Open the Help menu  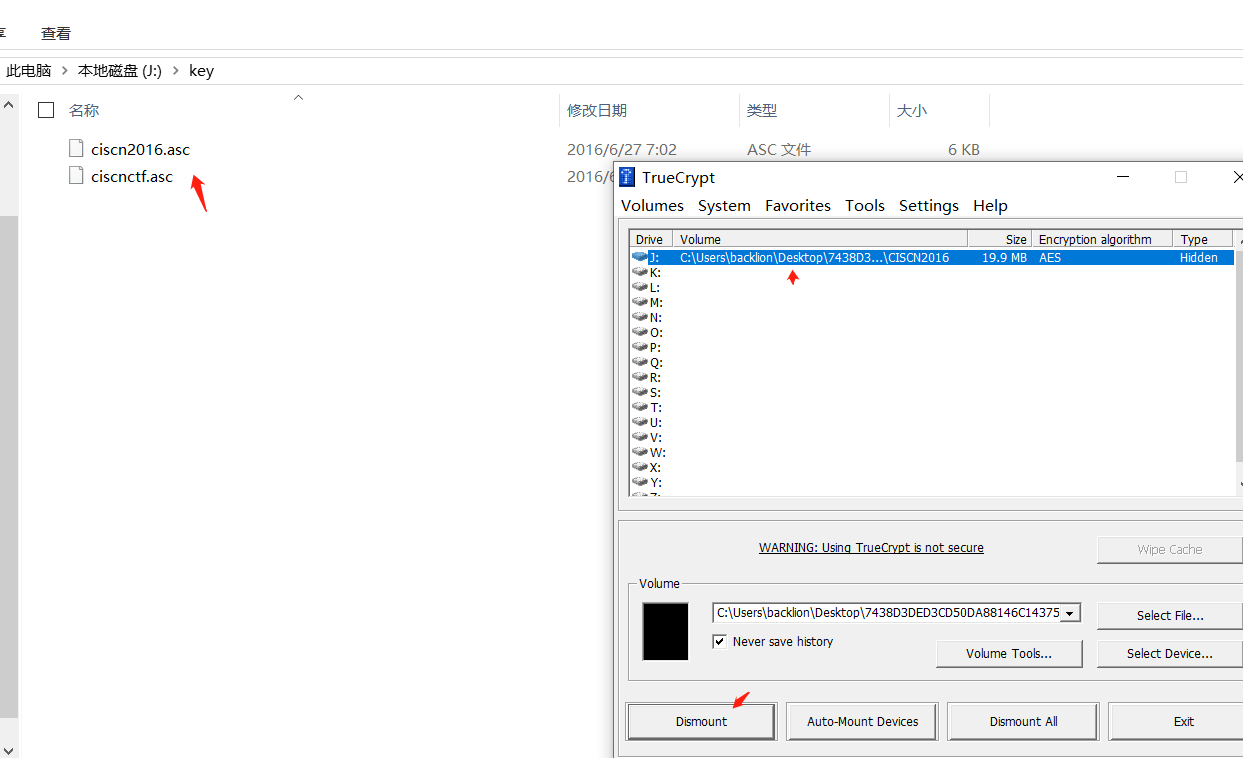990,205
